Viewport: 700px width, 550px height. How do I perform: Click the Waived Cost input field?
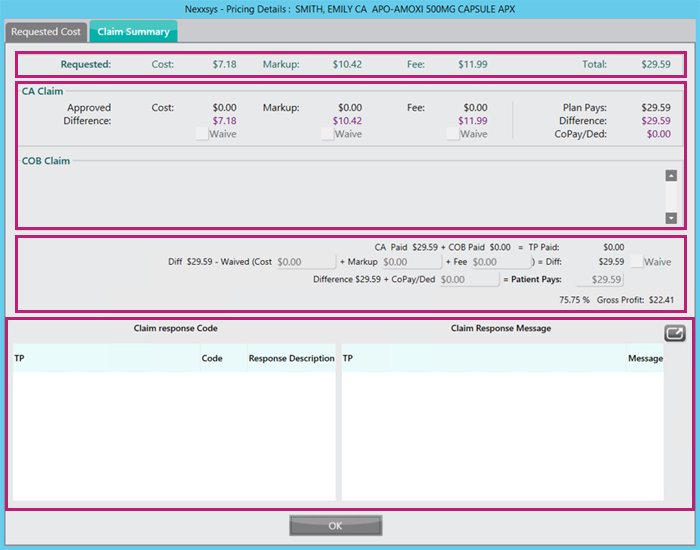click(x=305, y=262)
